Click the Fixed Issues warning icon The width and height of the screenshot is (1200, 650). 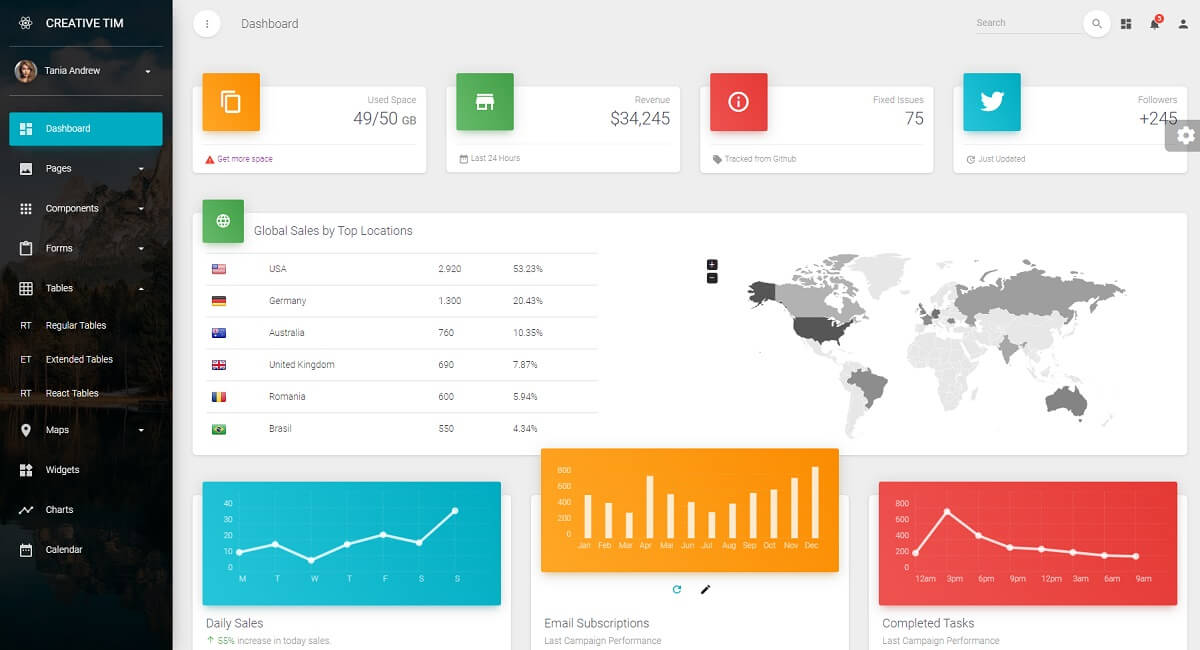click(738, 101)
